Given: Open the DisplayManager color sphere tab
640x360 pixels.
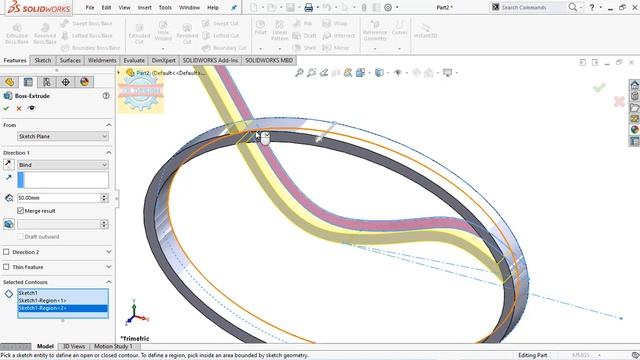Looking at the screenshot, I should (x=84, y=82).
